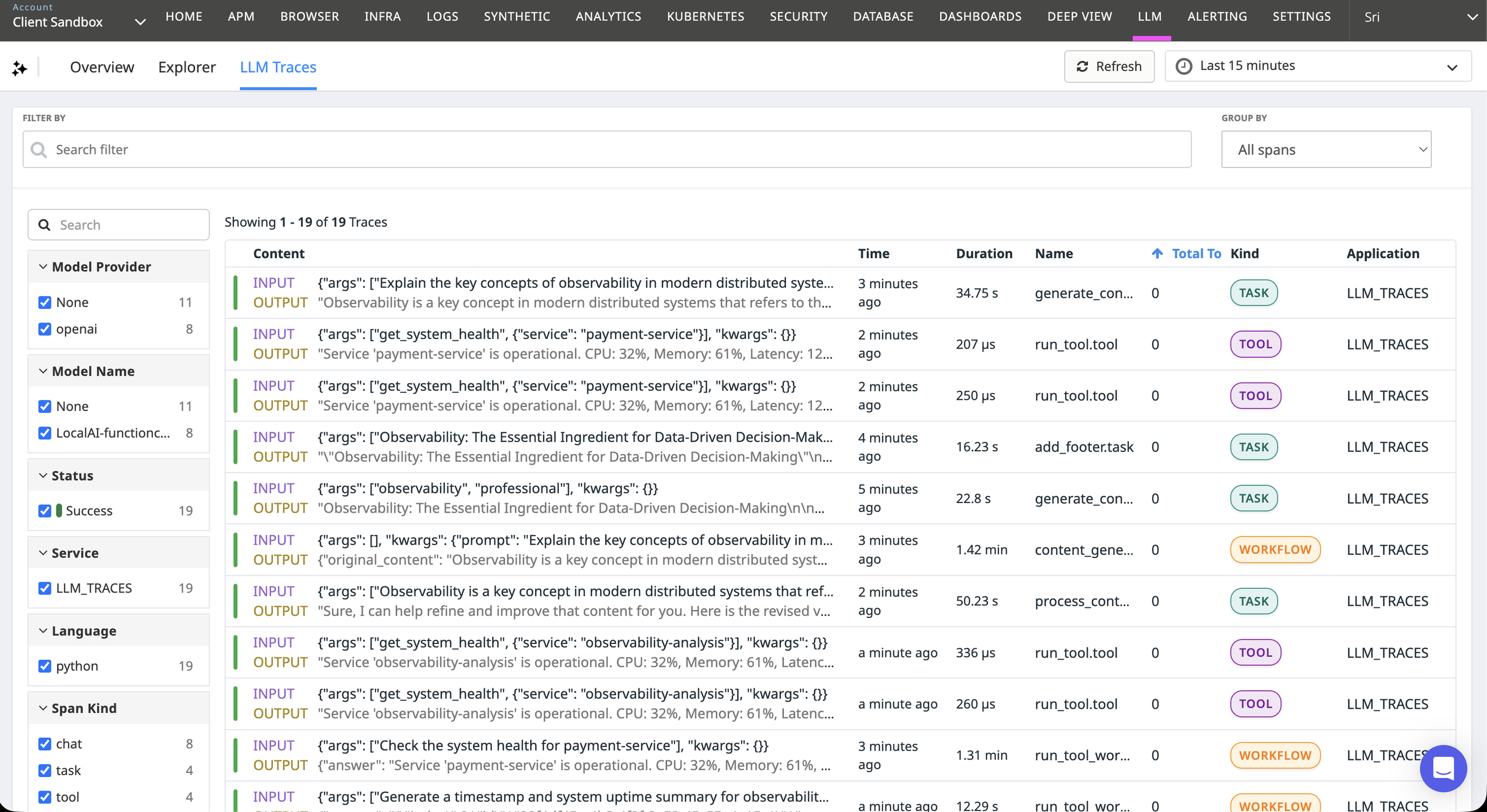This screenshot has height=812, width=1487.
Task: Open the Last 15 minutes time dropdown
Action: tap(1318, 67)
